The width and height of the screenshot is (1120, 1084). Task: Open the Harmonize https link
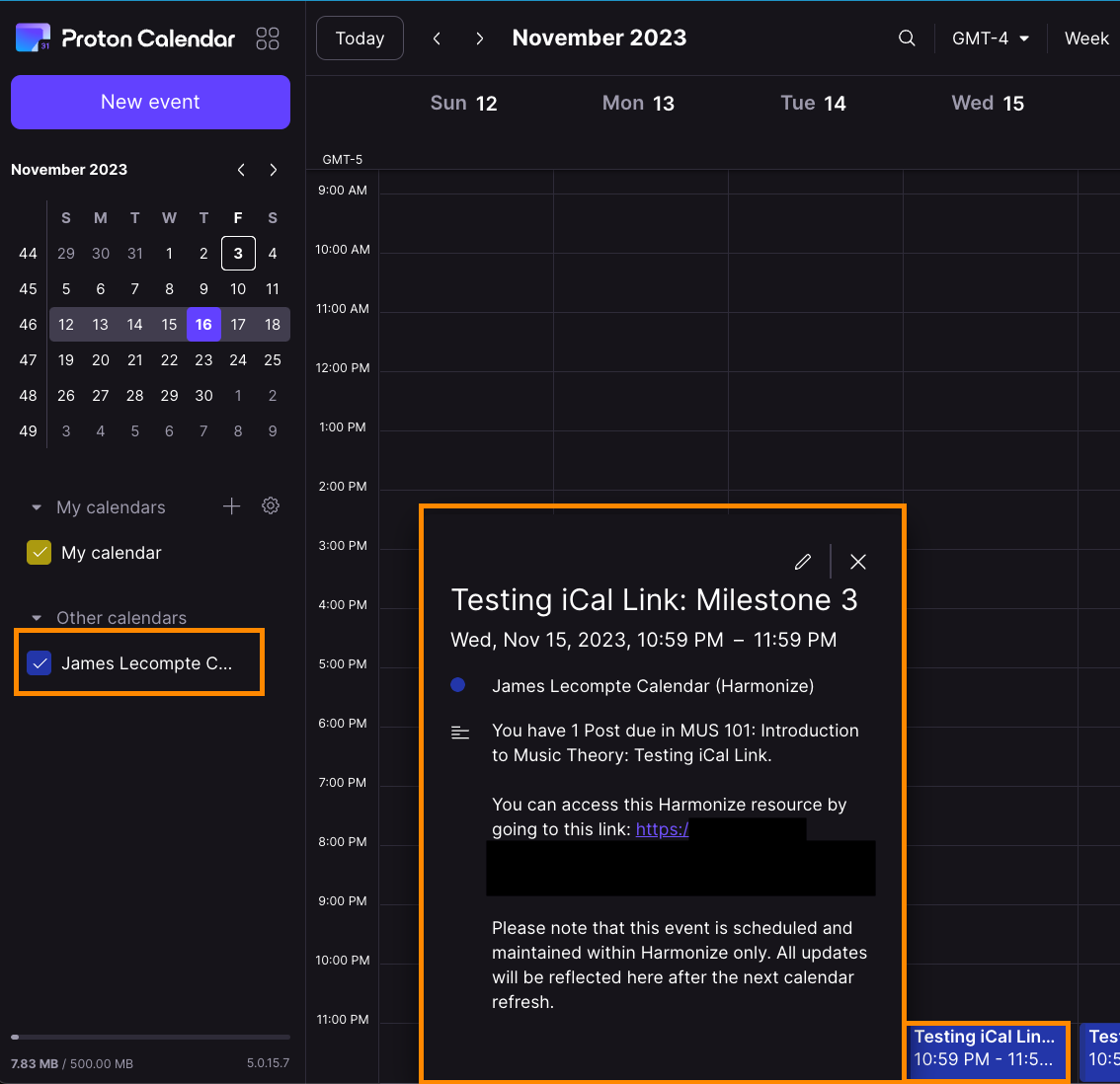pyautogui.click(x=662, y=829)
